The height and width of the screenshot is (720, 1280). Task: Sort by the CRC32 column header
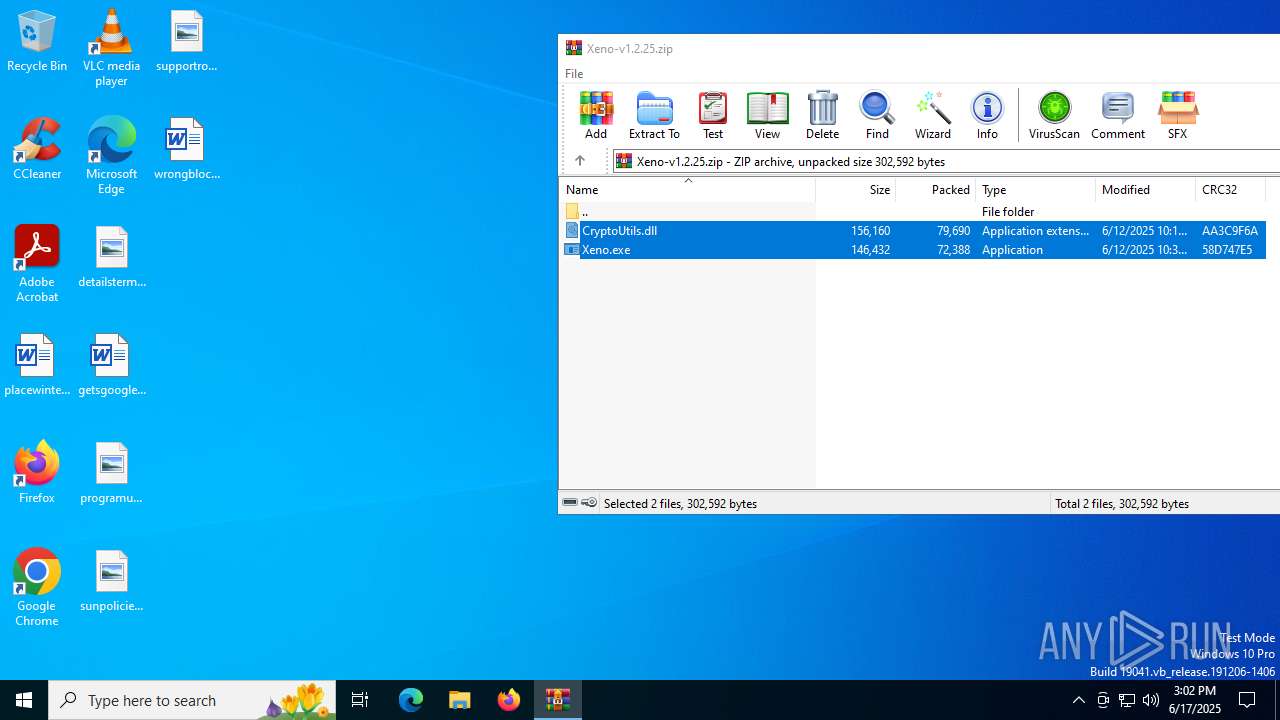1230,189
